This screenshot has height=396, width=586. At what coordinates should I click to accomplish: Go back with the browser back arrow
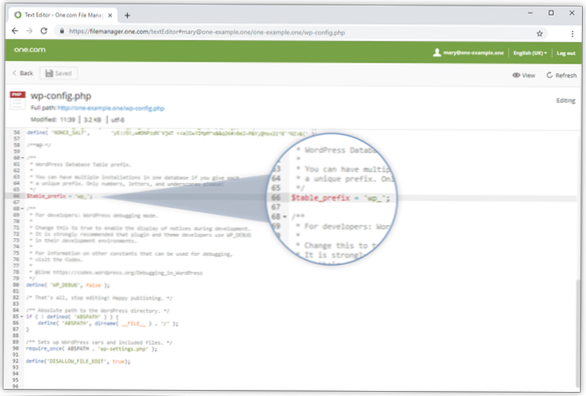[x=15, y=31]
